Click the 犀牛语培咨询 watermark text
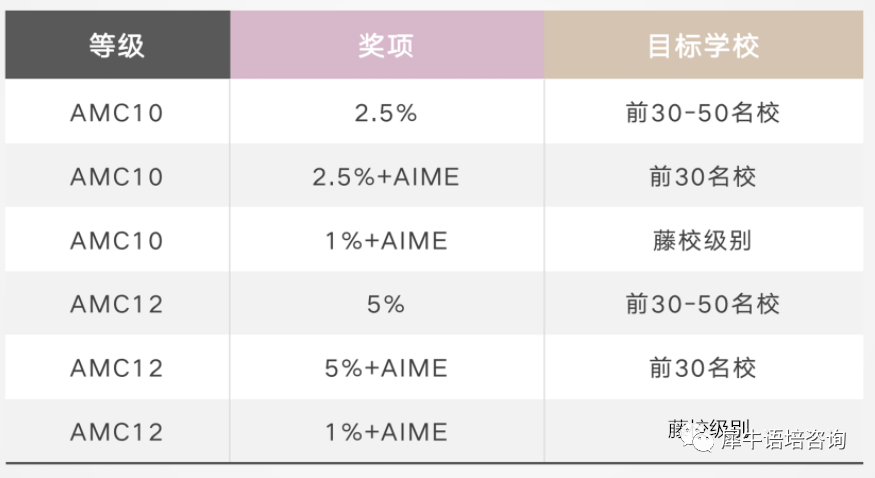This screenshot has width=875, height=478. (783, 440)
